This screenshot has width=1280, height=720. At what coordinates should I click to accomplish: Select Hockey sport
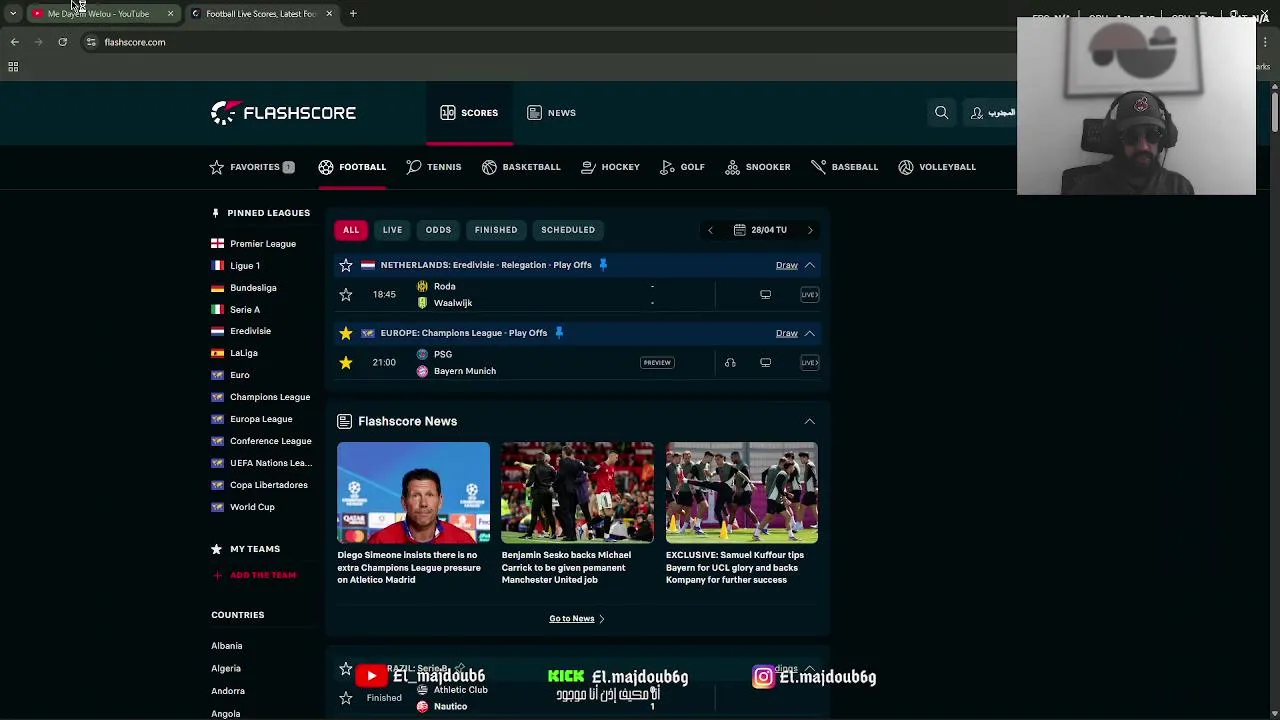click(610, 167)
